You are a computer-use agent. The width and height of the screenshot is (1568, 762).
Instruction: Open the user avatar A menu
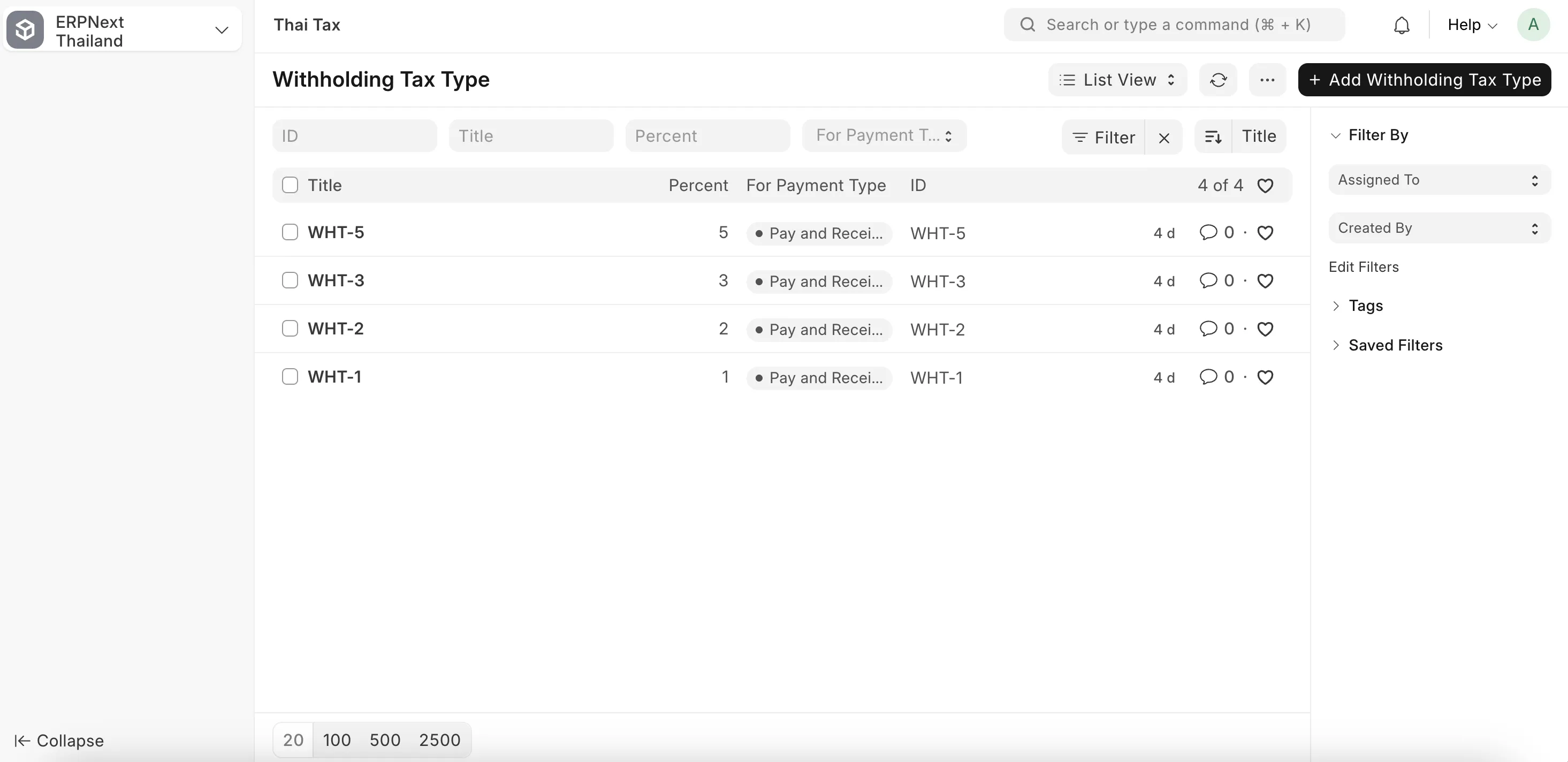pos(1533,25)
